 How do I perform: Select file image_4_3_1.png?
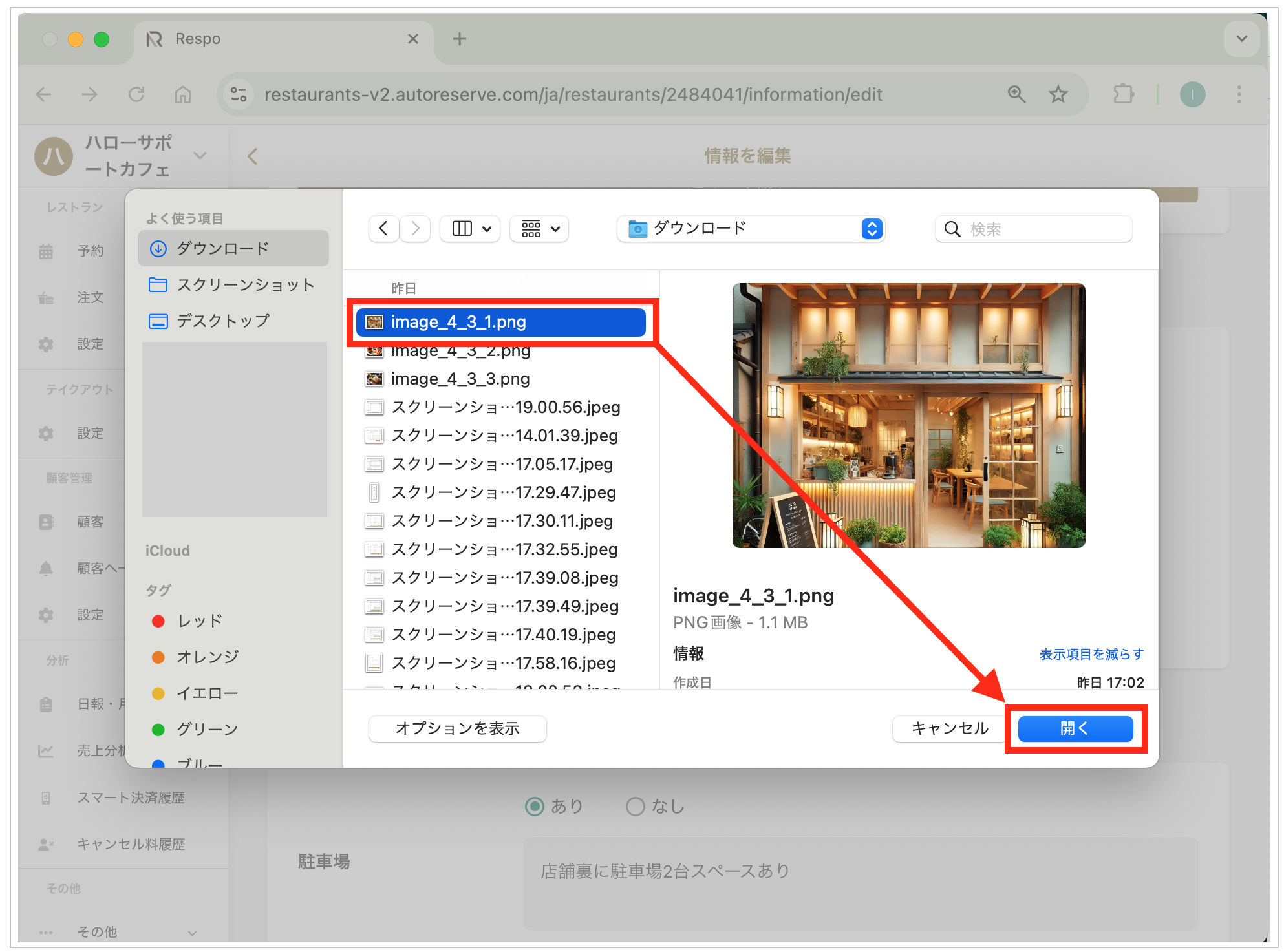click(x=500, y=322)
